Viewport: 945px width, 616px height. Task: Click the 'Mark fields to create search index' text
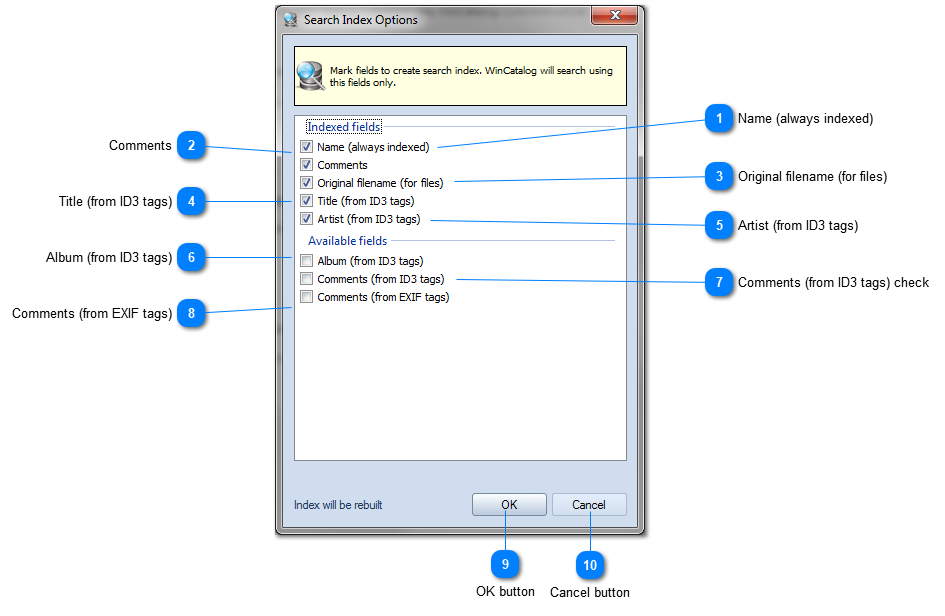[471, 77]
